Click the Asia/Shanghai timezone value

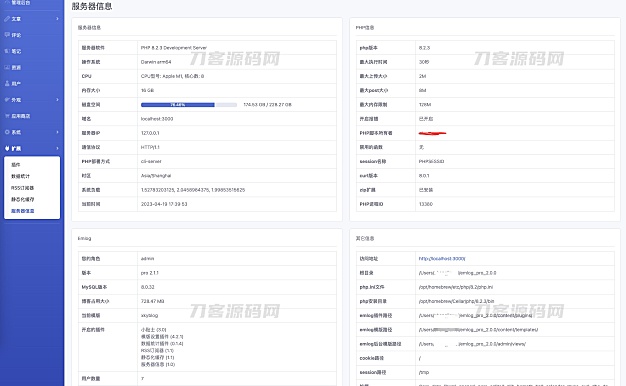pos(156,176)
